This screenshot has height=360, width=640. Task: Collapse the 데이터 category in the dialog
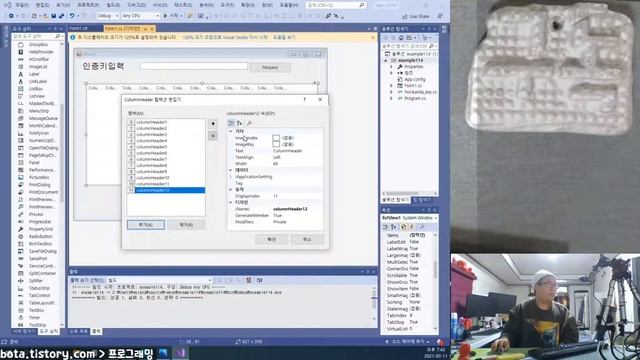231,170
